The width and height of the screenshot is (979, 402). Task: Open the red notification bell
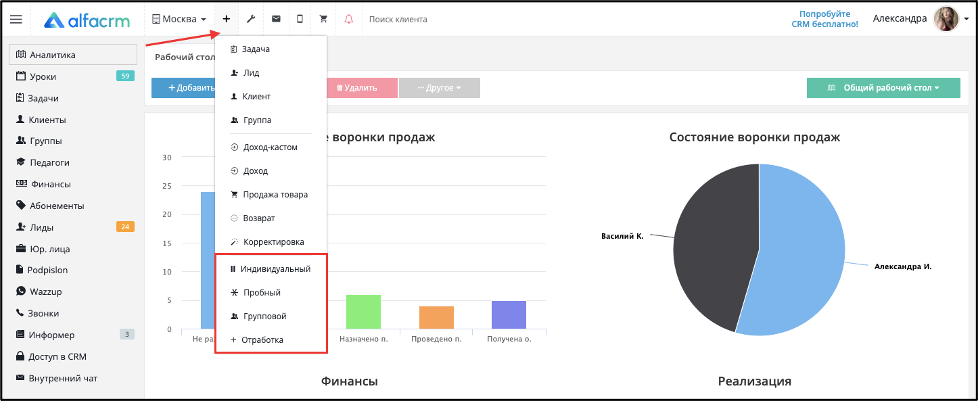coord(348,19)
